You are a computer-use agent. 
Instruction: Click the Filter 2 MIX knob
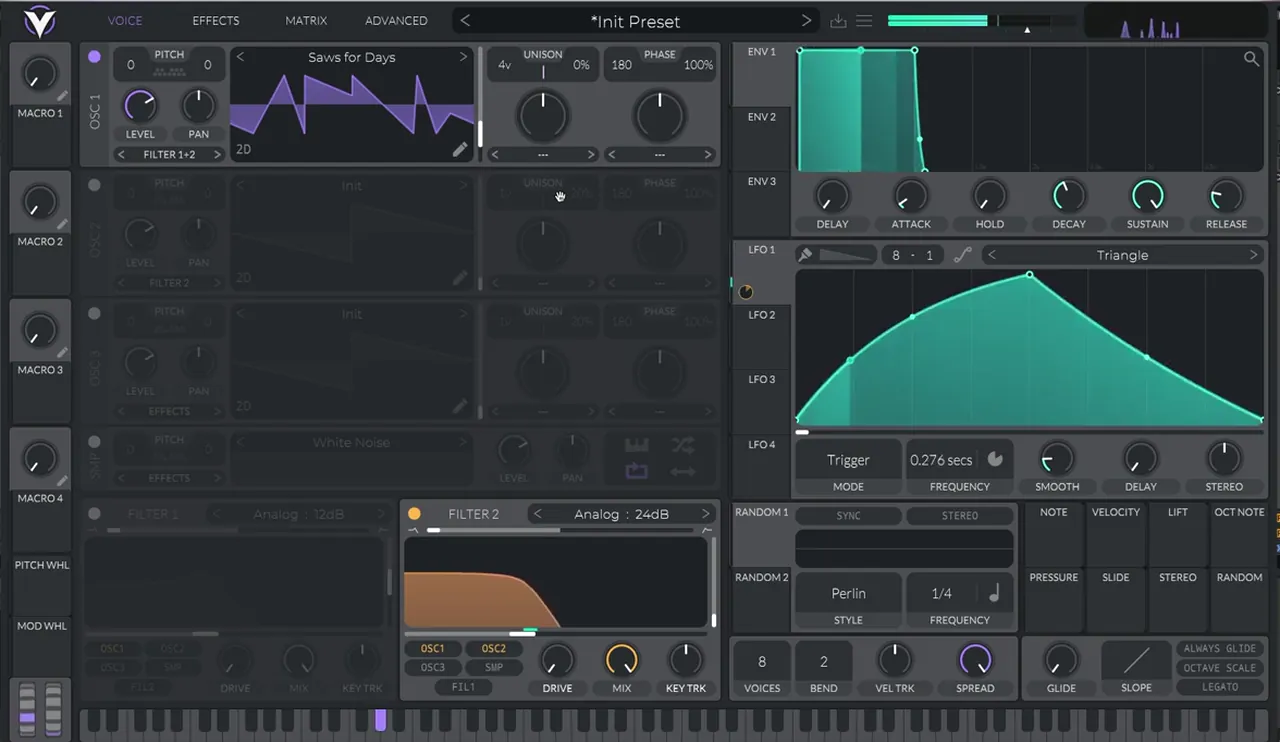coord(621,660)
